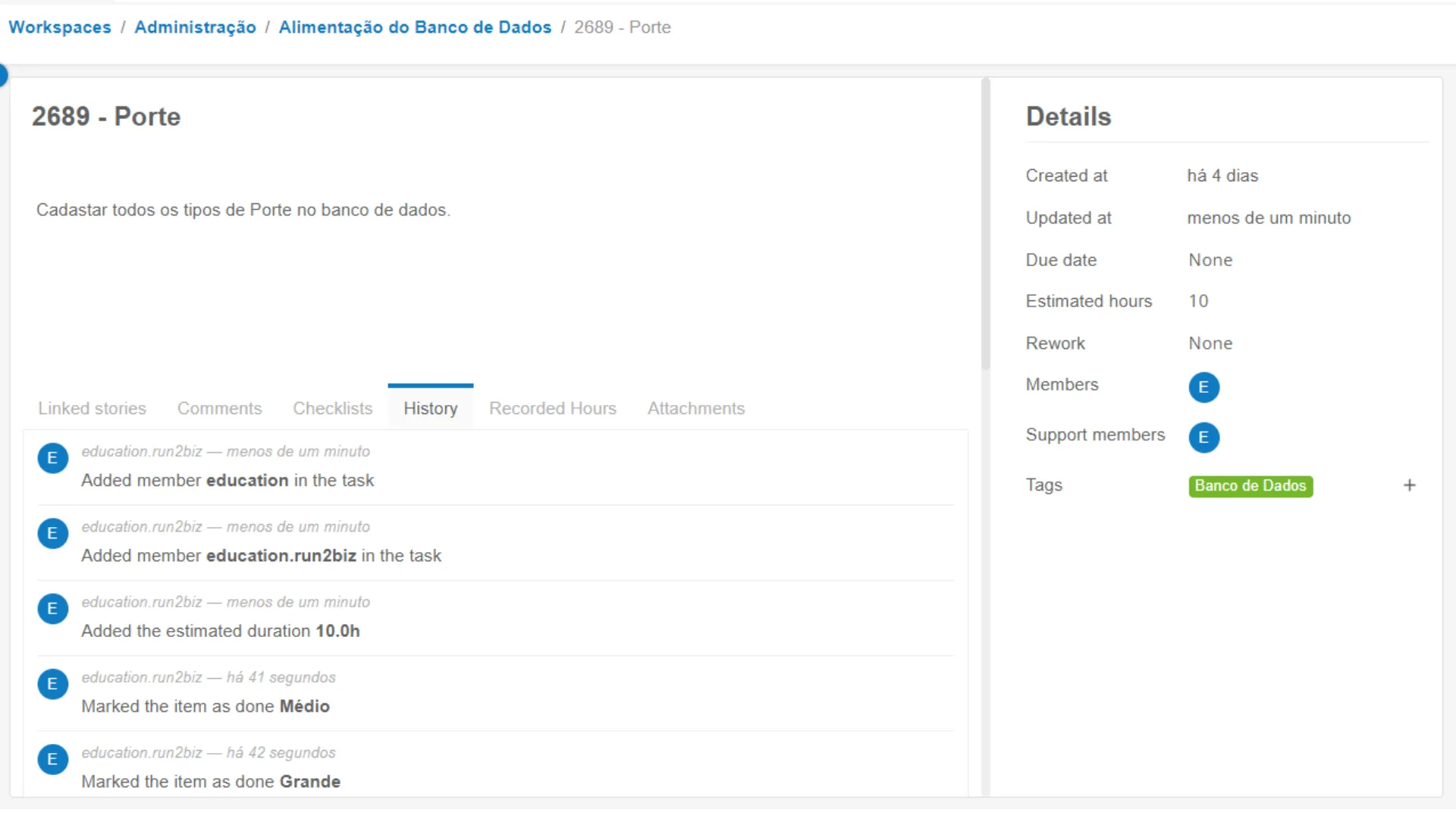Click the description 'Cadastar todos os tipos de Porte'
Viewport: 1456px width, 819px height.
(x=243, y=210)
